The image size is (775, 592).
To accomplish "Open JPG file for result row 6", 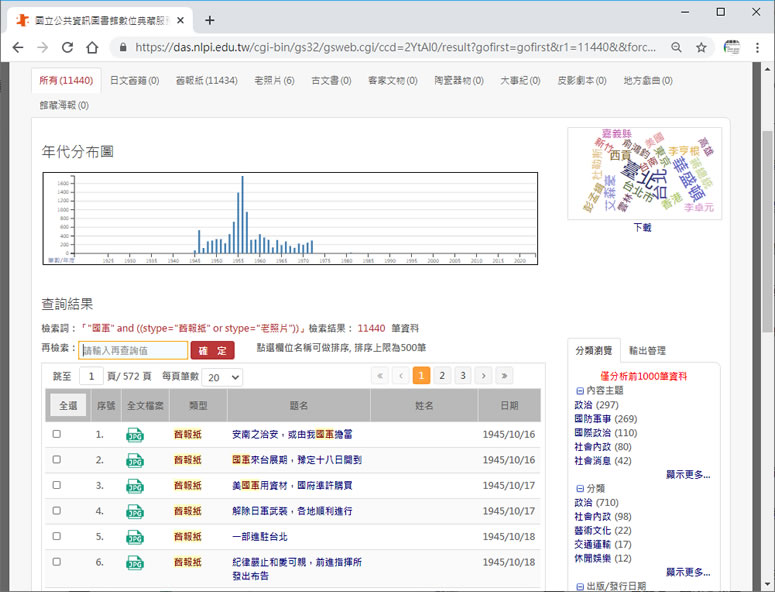I will [135, 562].
